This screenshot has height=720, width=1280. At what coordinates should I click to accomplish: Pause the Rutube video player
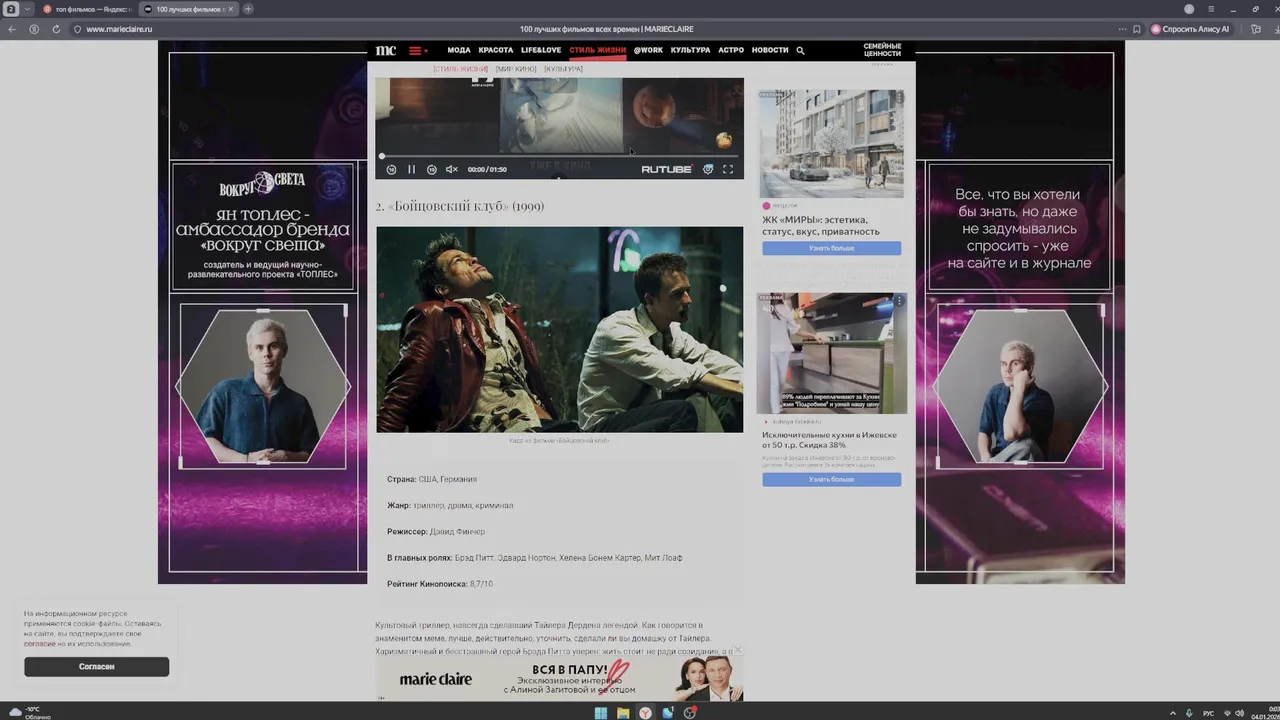tap(411, 169)
